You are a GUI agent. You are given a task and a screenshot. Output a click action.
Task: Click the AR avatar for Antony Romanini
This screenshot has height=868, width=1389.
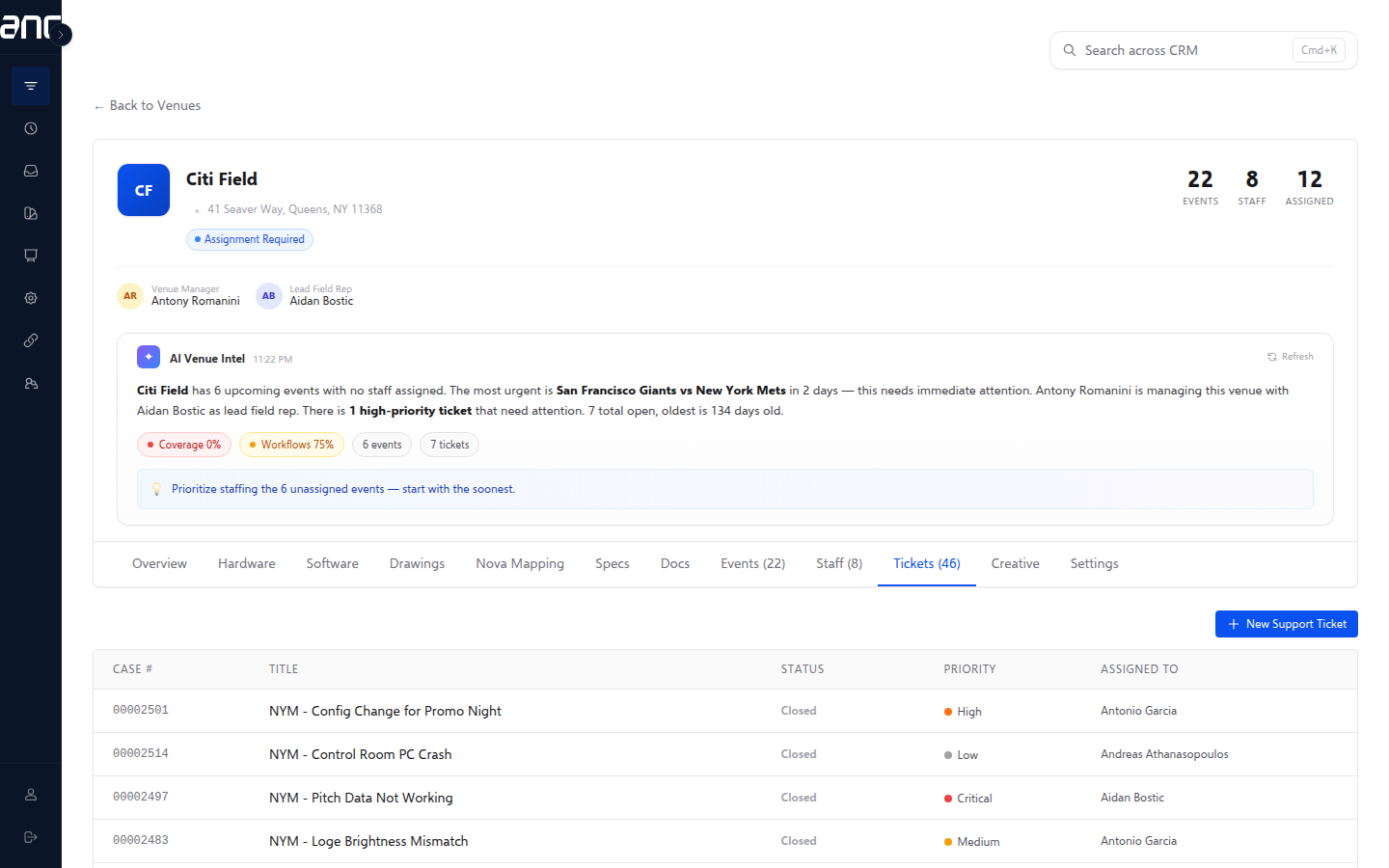130,296
